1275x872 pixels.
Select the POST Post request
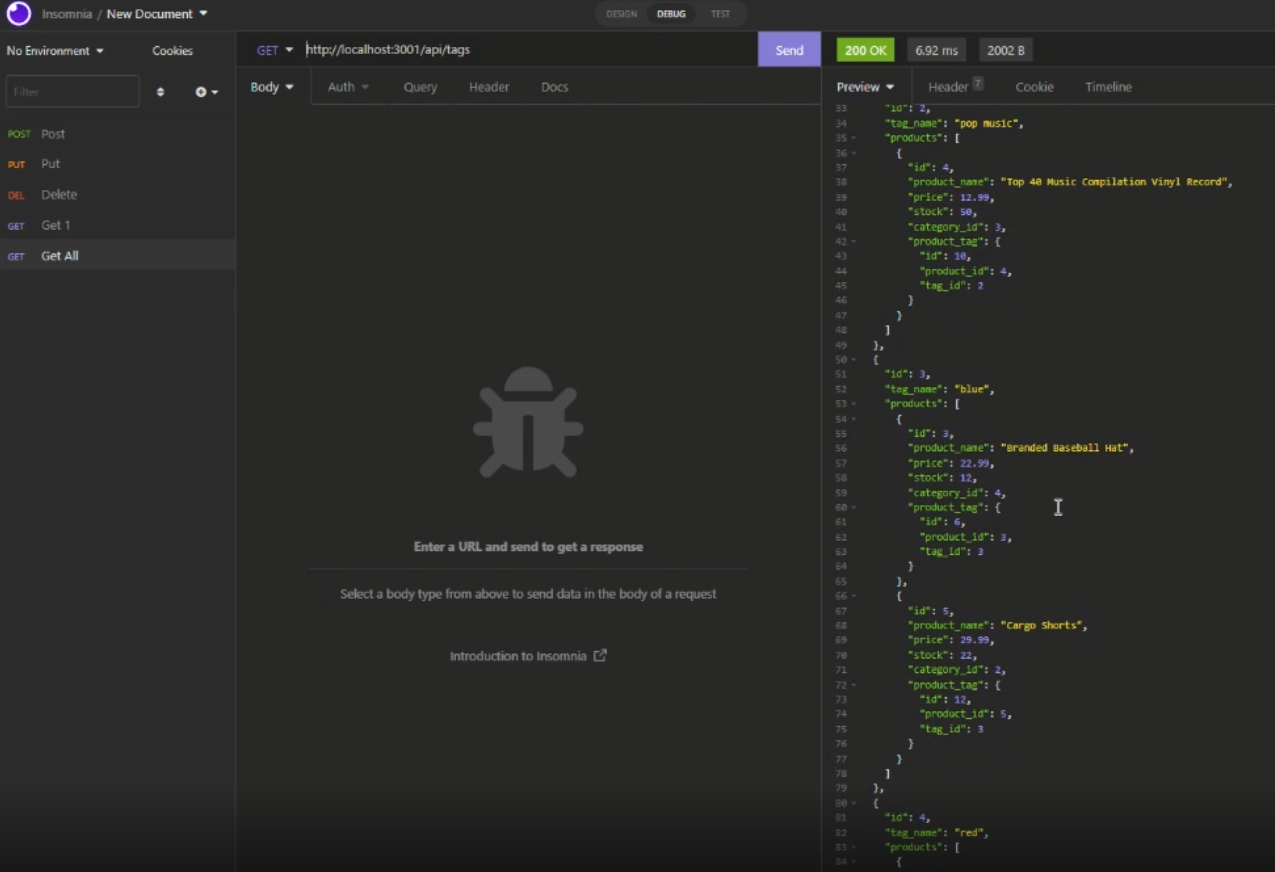tap(52, 134)
